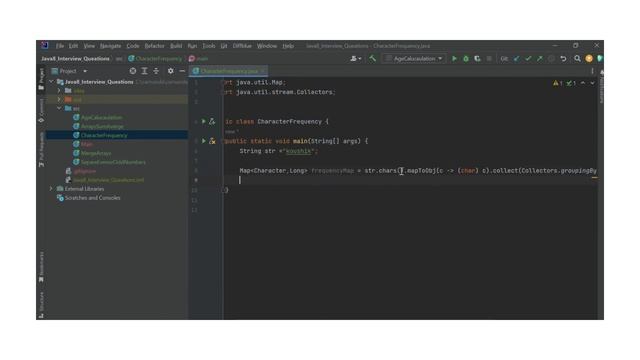Open the Build menu
Image resolution: width=640 pixels, height=360 pixels.
[x=176, y=46]
